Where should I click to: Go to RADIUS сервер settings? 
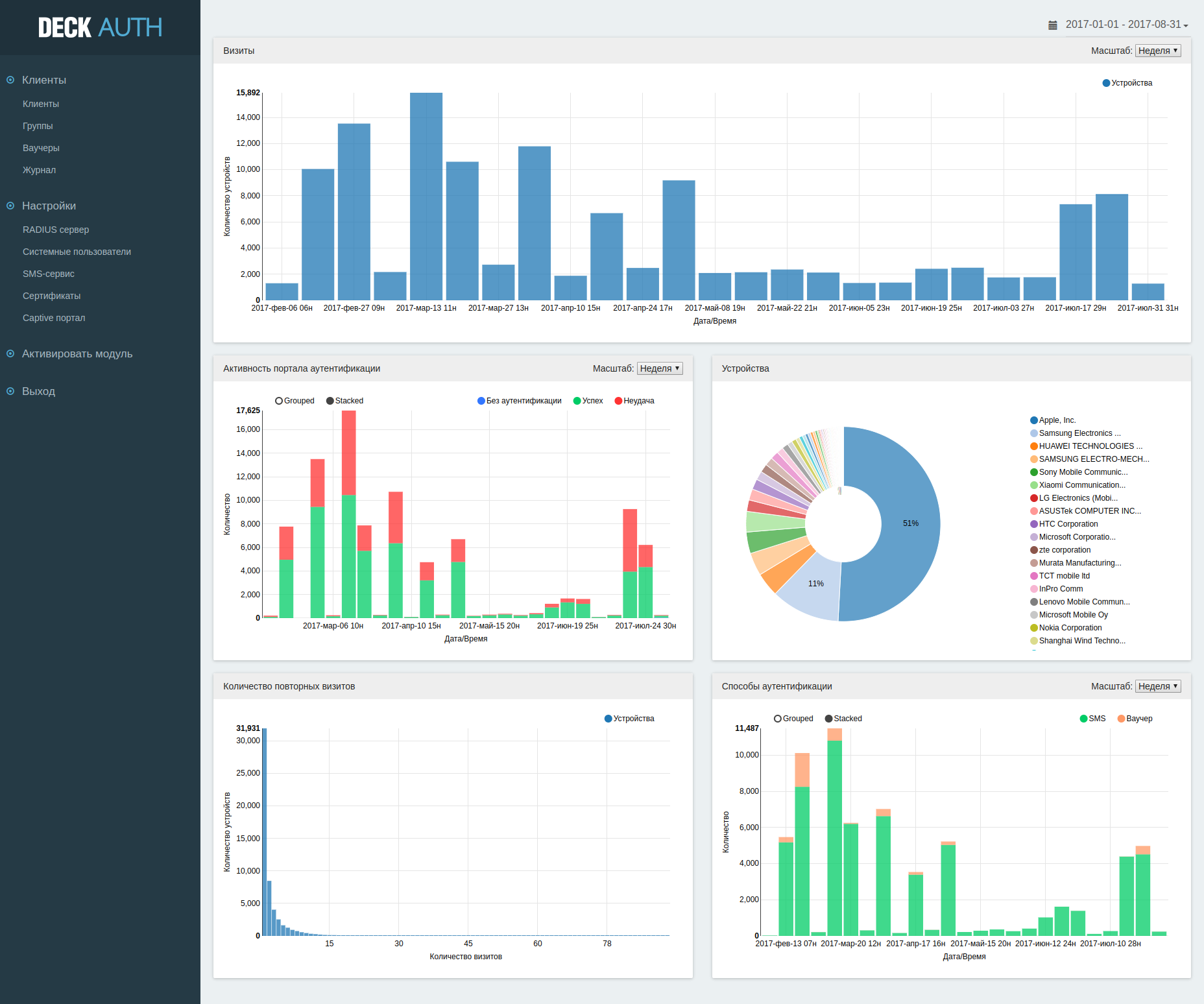pos(56,230)
